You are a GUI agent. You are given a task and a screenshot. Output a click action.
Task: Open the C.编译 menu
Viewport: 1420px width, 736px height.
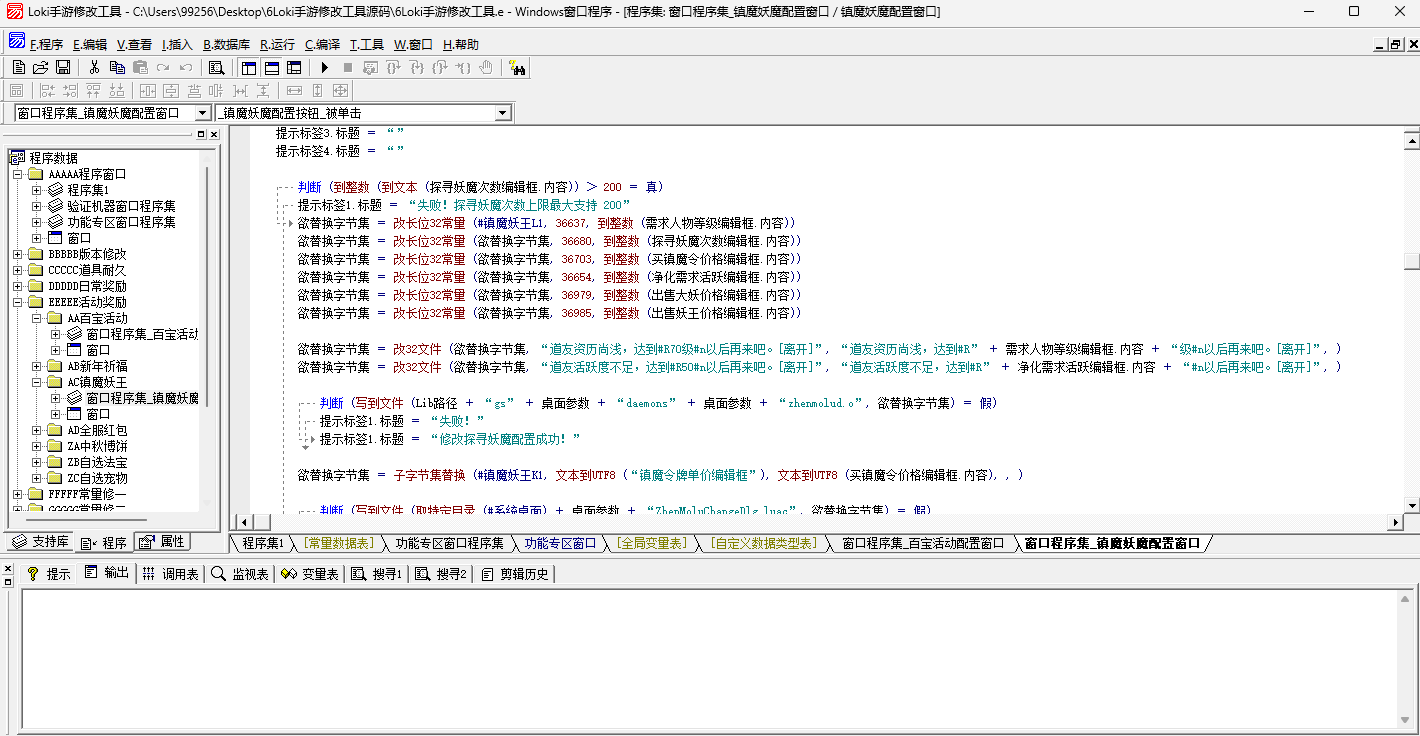(322, 45)
